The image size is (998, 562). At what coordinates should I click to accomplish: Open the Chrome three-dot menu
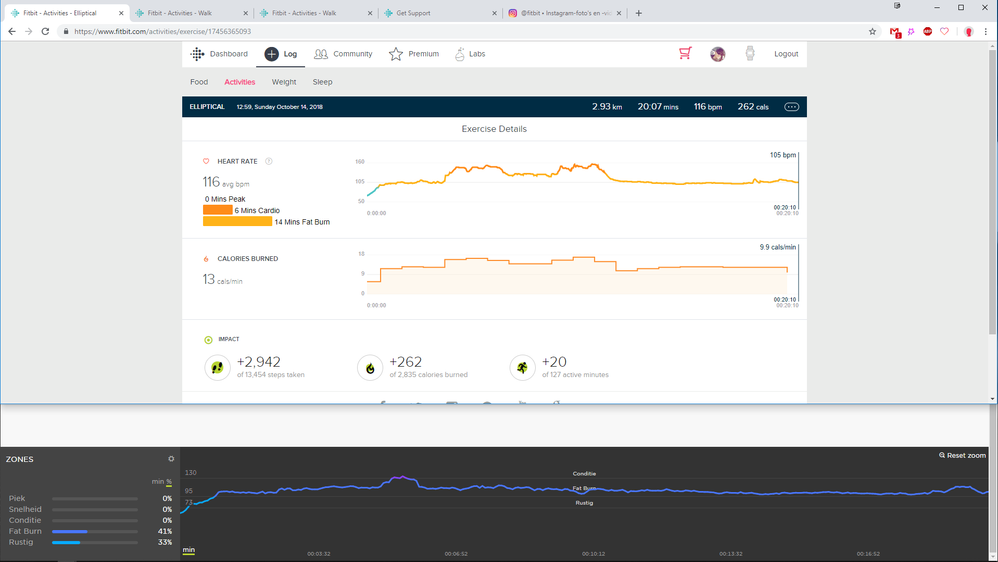985,31
